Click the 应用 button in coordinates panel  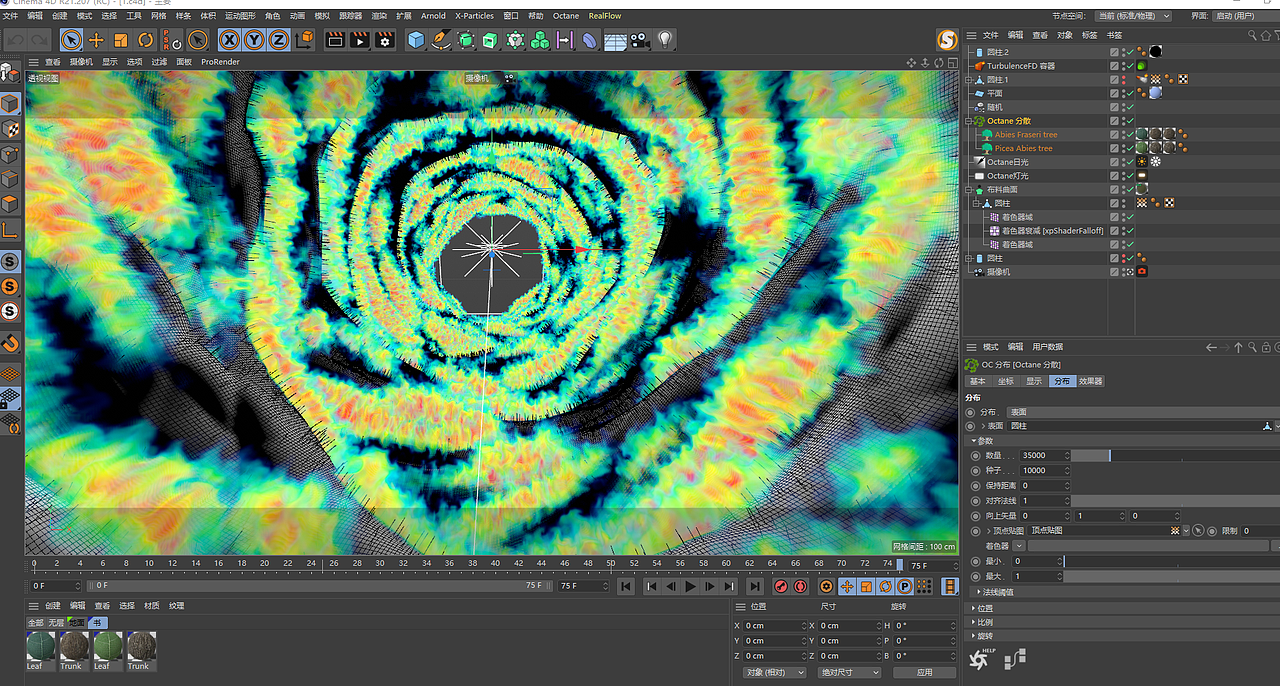[924, 672]
